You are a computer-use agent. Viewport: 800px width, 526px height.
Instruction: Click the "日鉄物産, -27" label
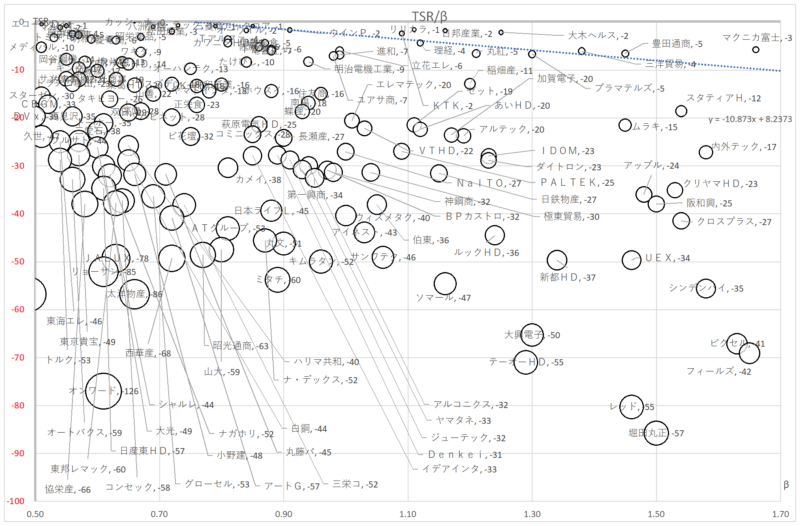568,199
